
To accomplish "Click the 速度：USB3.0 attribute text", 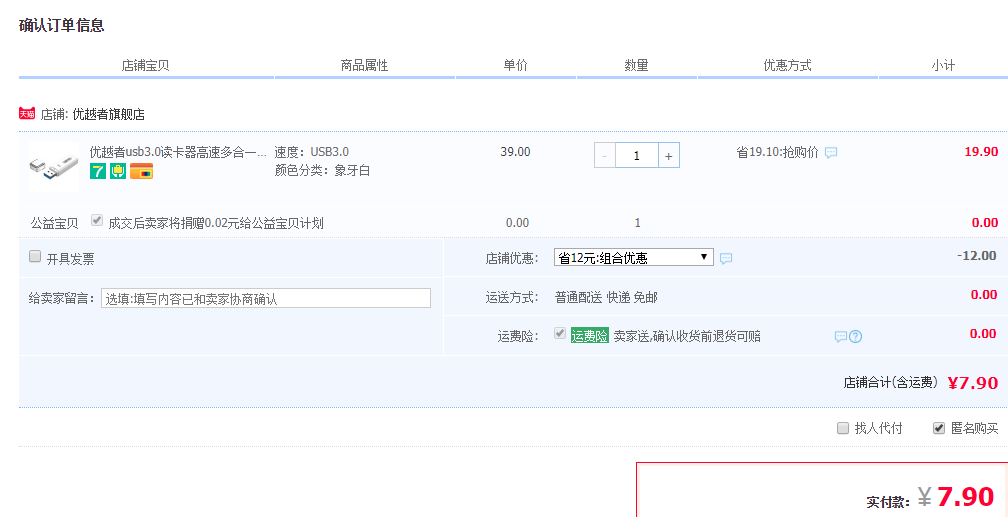I will pyautogui.click(x=312, y=152).
